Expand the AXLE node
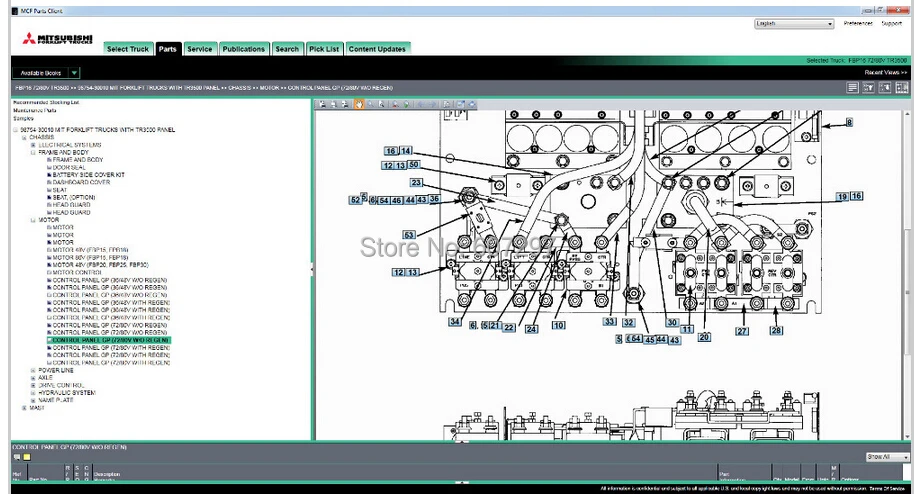The height and width of the screenshot is (494, 914). click(x=33, y=378)
